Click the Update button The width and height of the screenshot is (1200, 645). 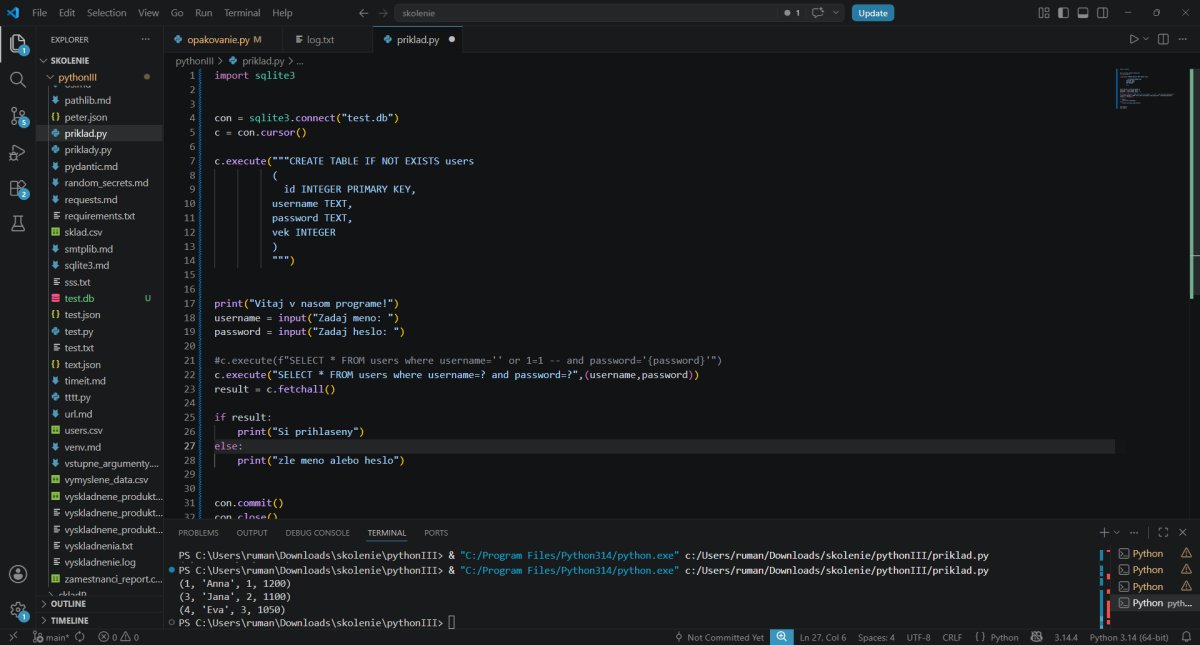tap(873, 13)
